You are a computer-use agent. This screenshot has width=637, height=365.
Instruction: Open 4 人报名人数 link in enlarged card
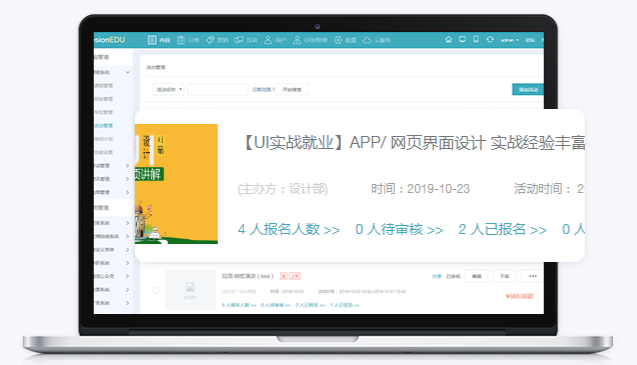289,229
